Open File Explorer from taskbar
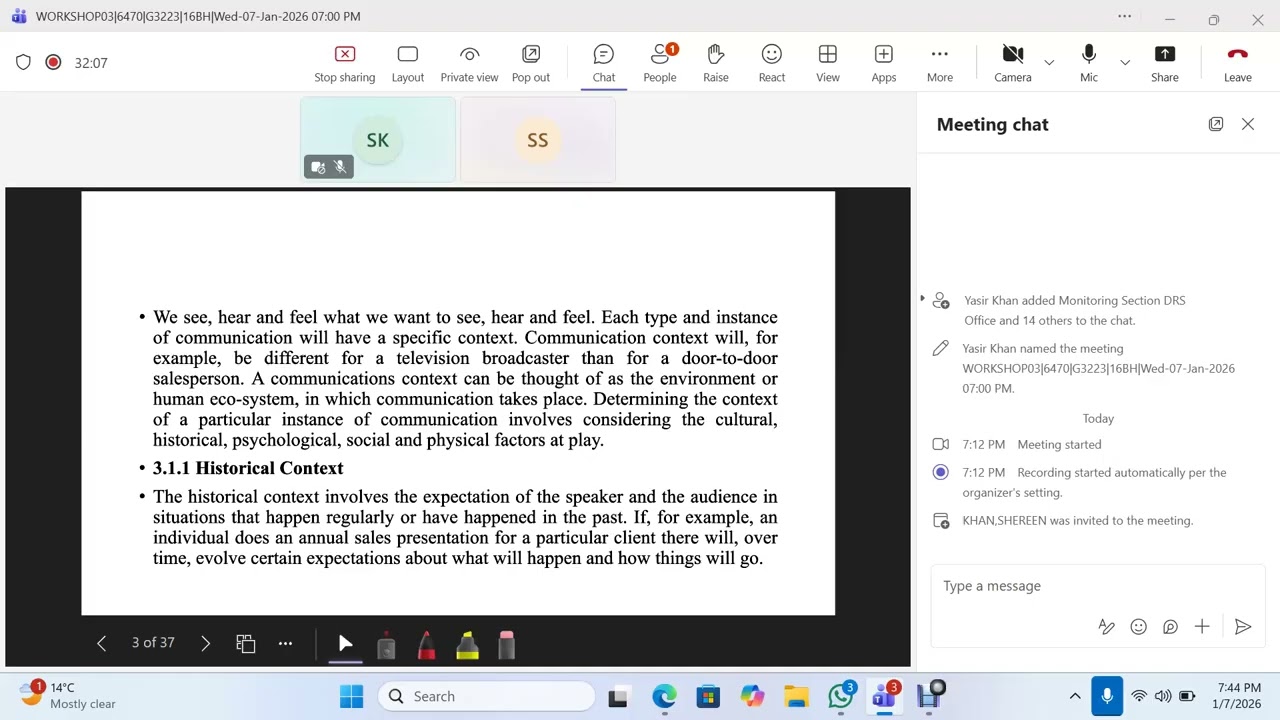The image size is (1280, 720). pyautogui.click(x=796, y=697)
